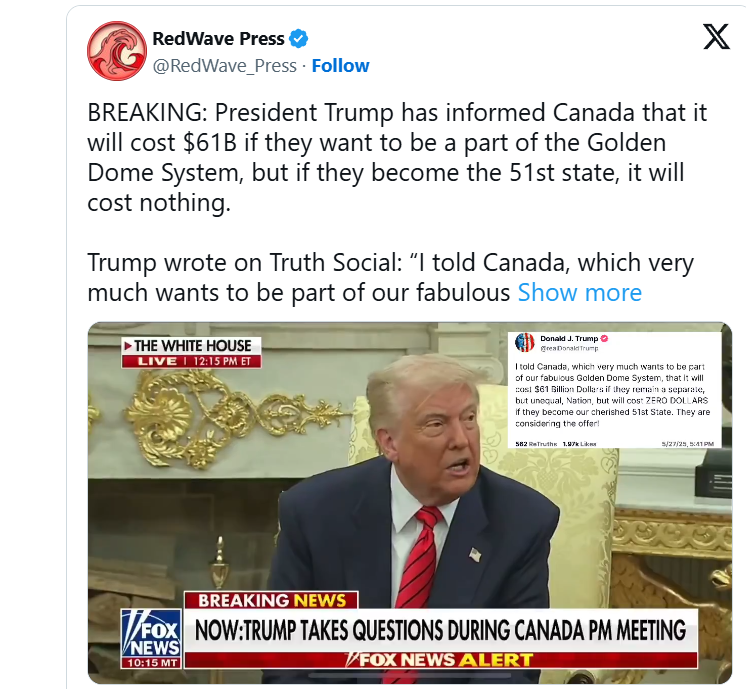746x689 pixels.
Task: Click the embedded Truth Social post overlay
Action: click(615, 390)
